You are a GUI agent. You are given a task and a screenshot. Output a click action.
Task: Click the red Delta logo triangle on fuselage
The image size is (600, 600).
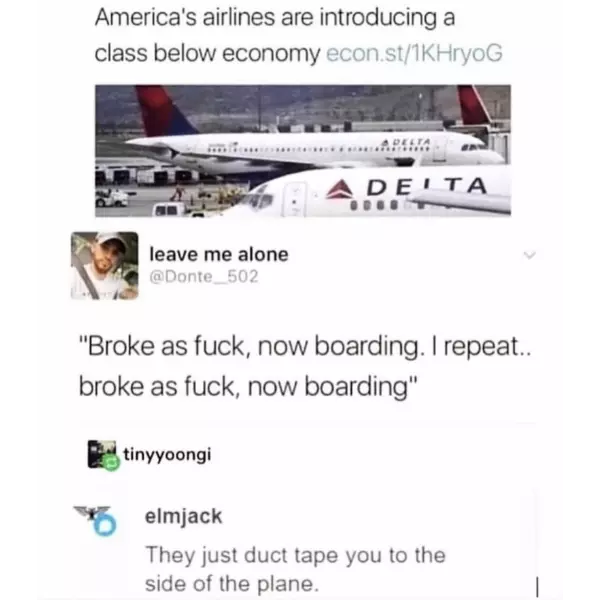pyautogui.click(x=339, y=189)
